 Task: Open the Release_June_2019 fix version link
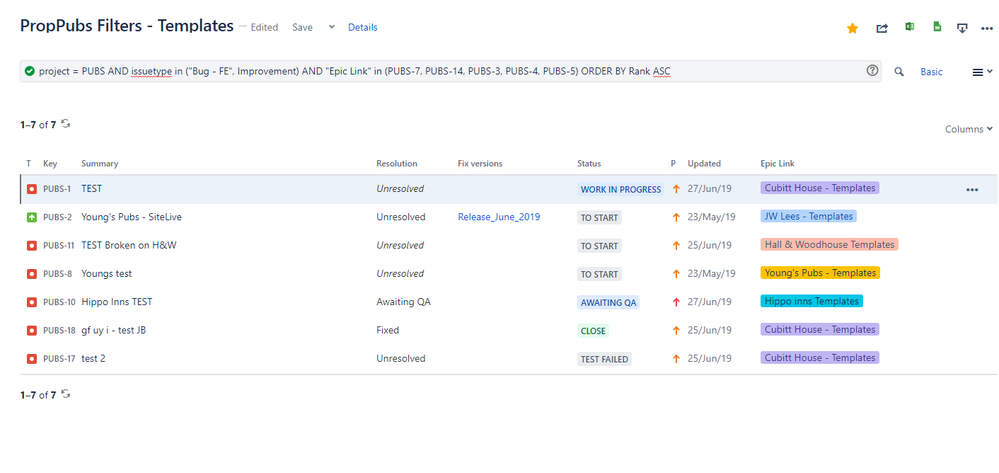coord(499,217)
